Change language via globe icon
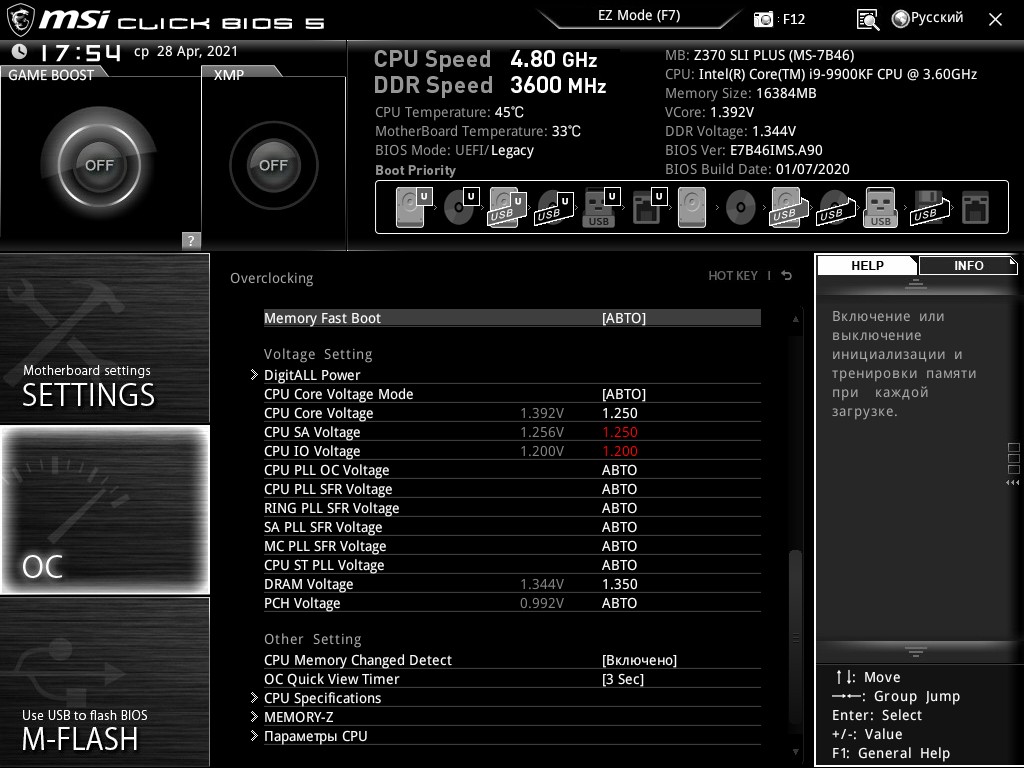1024x768 pixels. 901,19
